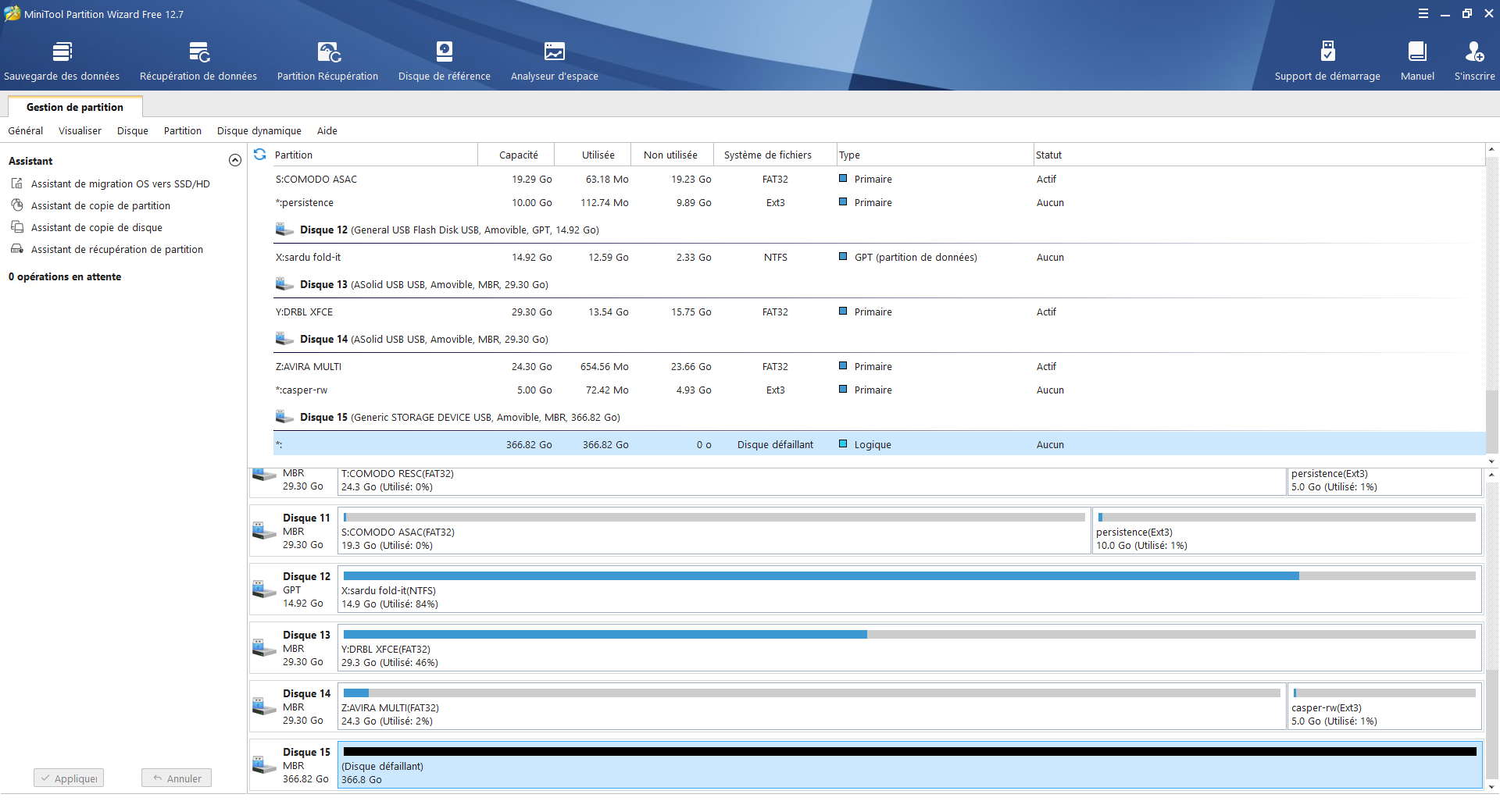This screenshot has width=1500, height=812.
Task: Launch Récupération de données tool
Action: [x=198, y=61]
